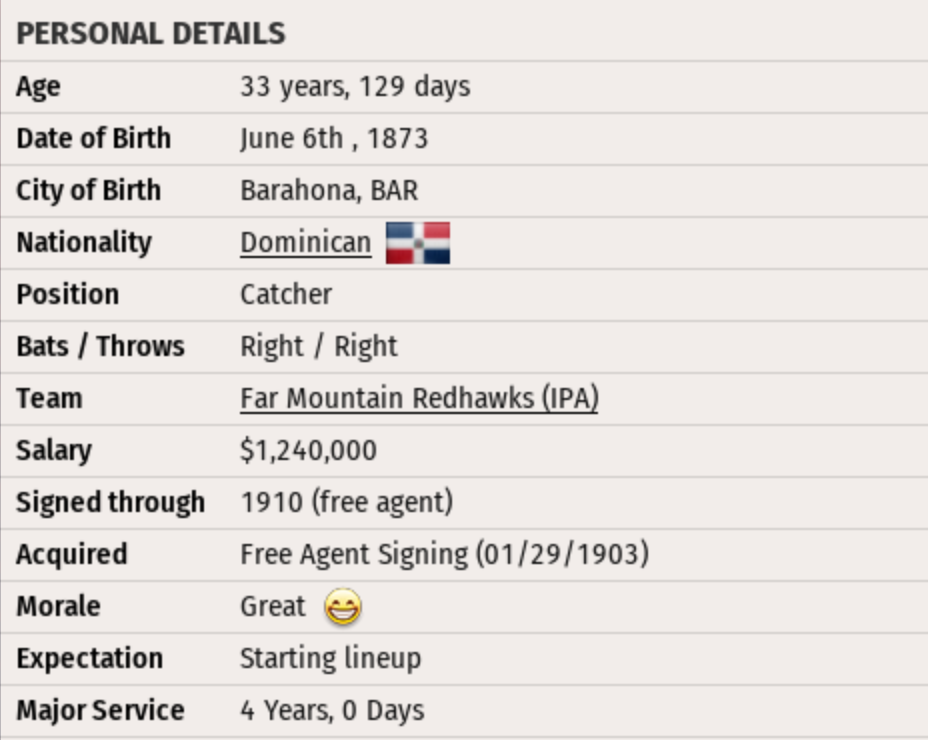Click the Nationality row label

coord(84,243)
